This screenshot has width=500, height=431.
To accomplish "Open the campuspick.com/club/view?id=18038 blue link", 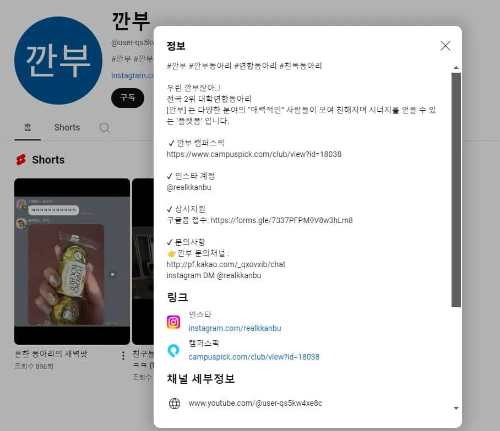I will (254, 357).
